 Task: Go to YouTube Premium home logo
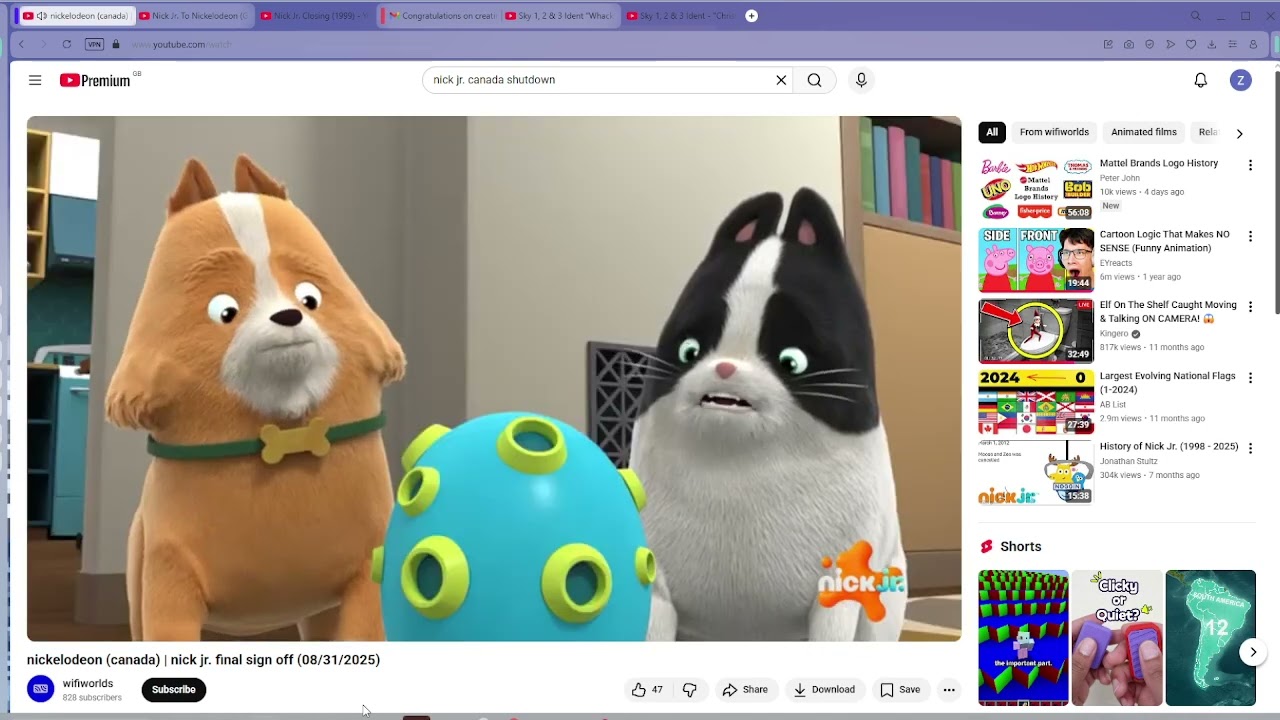point(96,80)
